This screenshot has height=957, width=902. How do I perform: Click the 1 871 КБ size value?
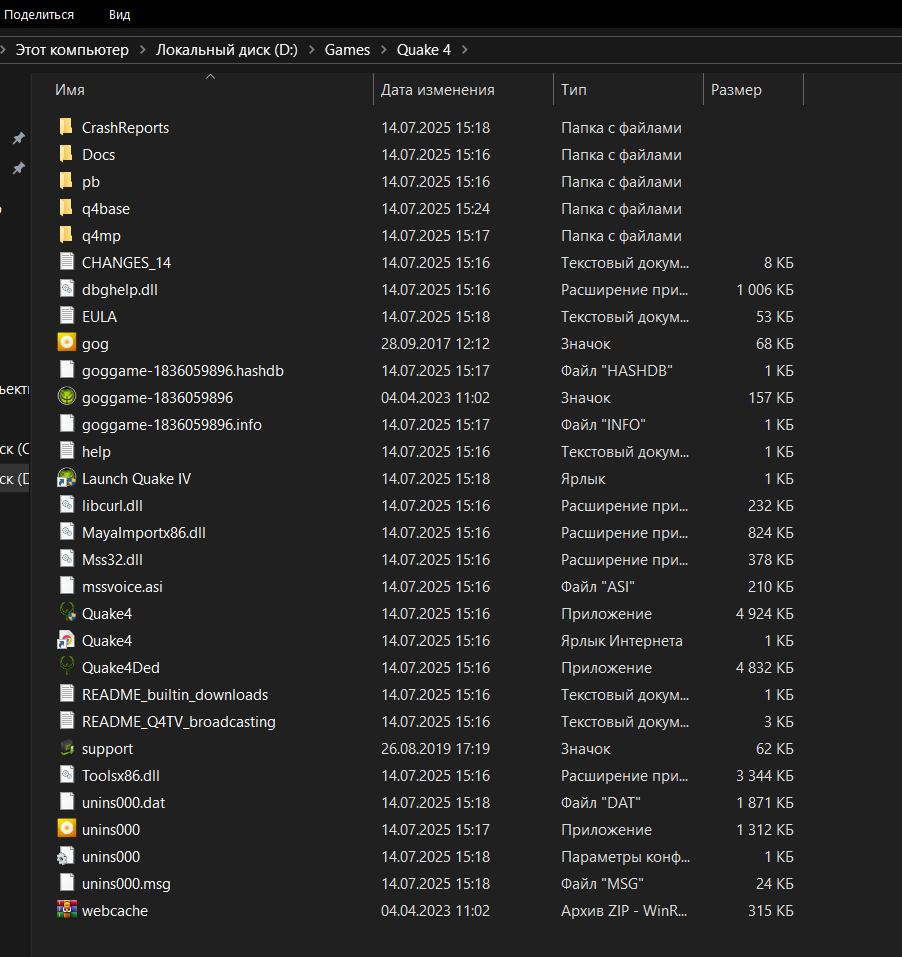click(765, 802)
